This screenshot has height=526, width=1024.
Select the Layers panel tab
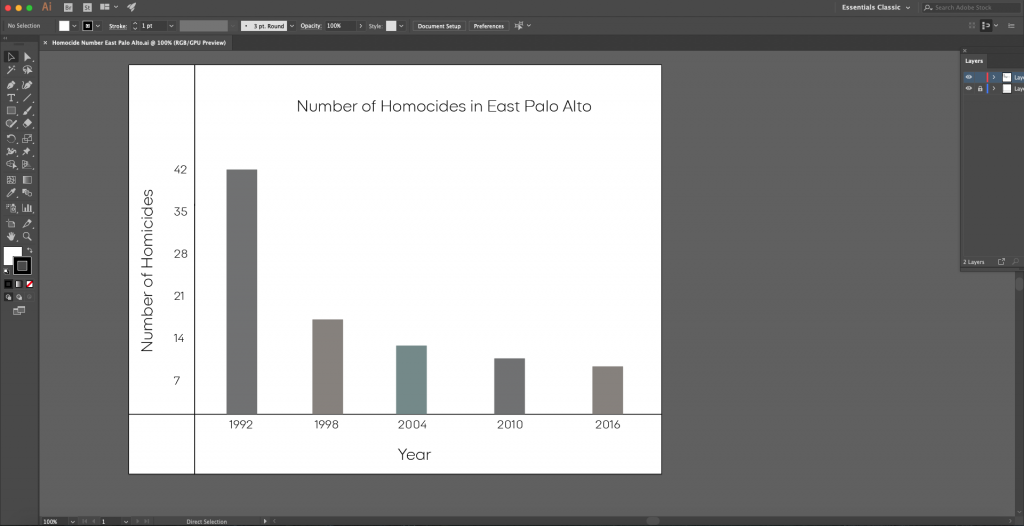pyautogui.click(x=974, y=61)
